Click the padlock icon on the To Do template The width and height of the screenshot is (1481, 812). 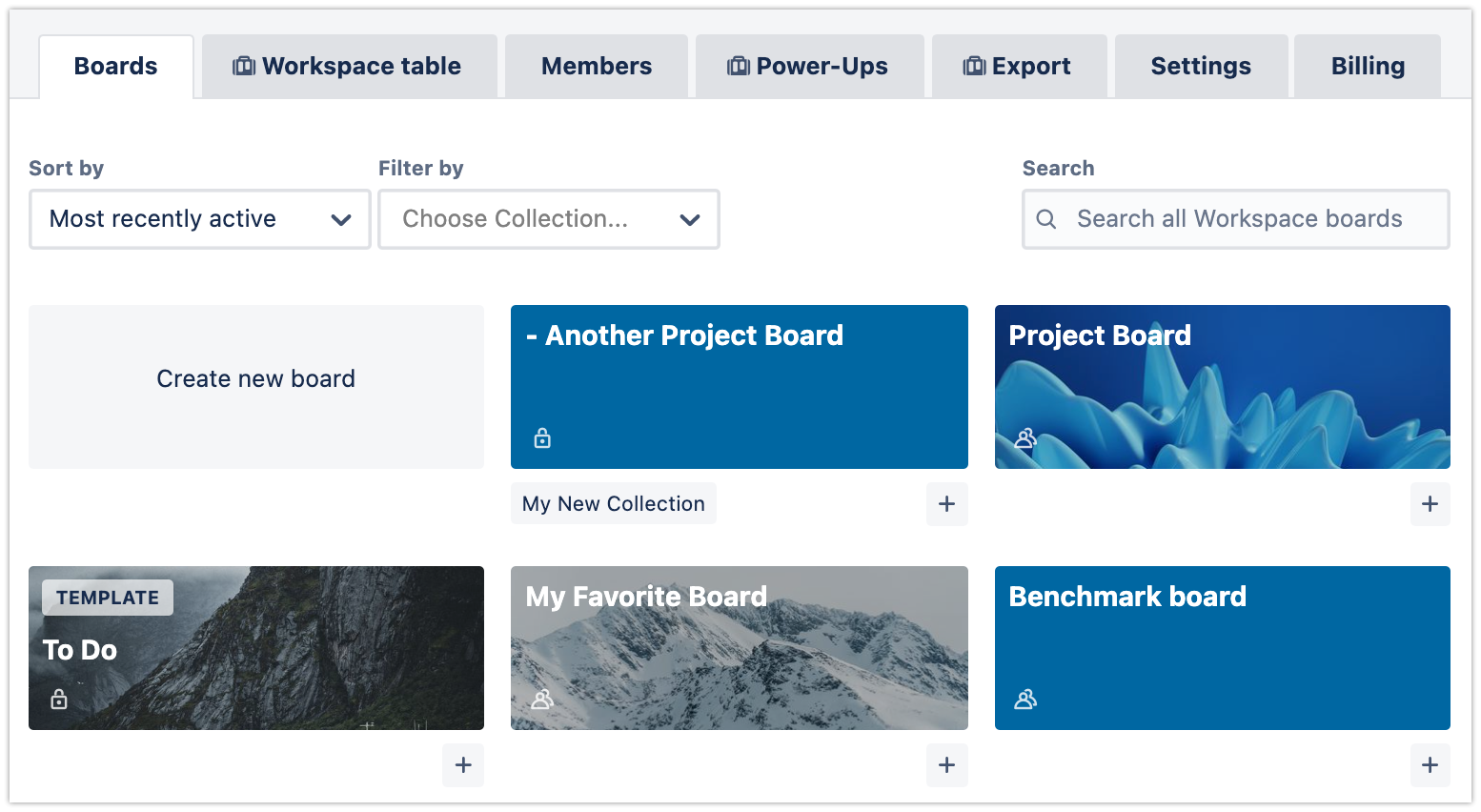click(58, 699)
